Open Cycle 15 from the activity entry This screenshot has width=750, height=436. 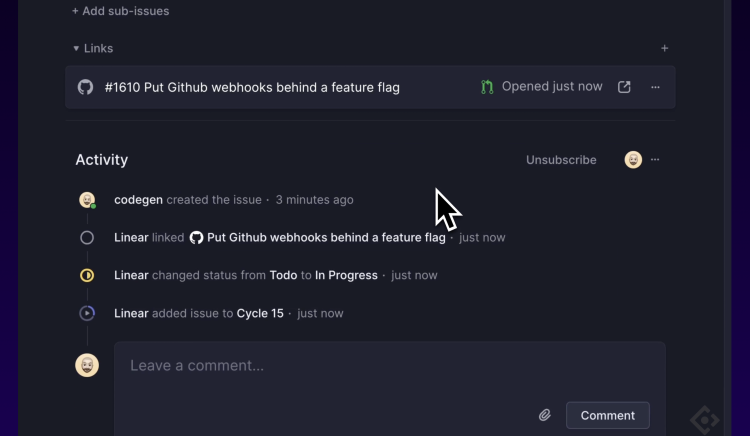coord(260,313)
